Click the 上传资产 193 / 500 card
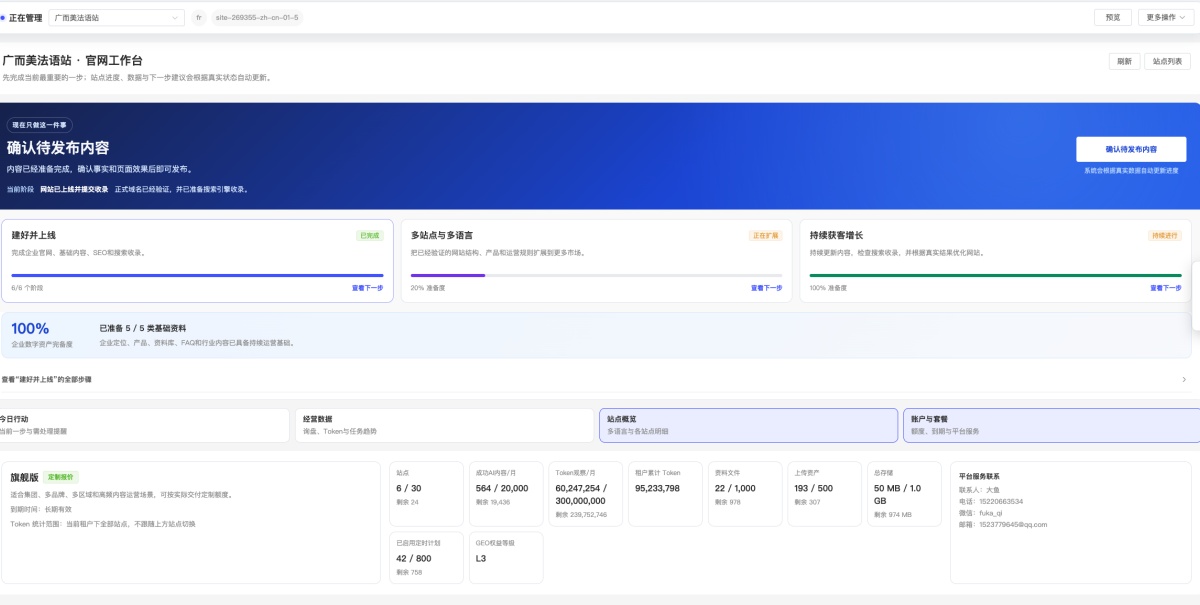This screenshot has width=1200, height=605. [824, 494]
